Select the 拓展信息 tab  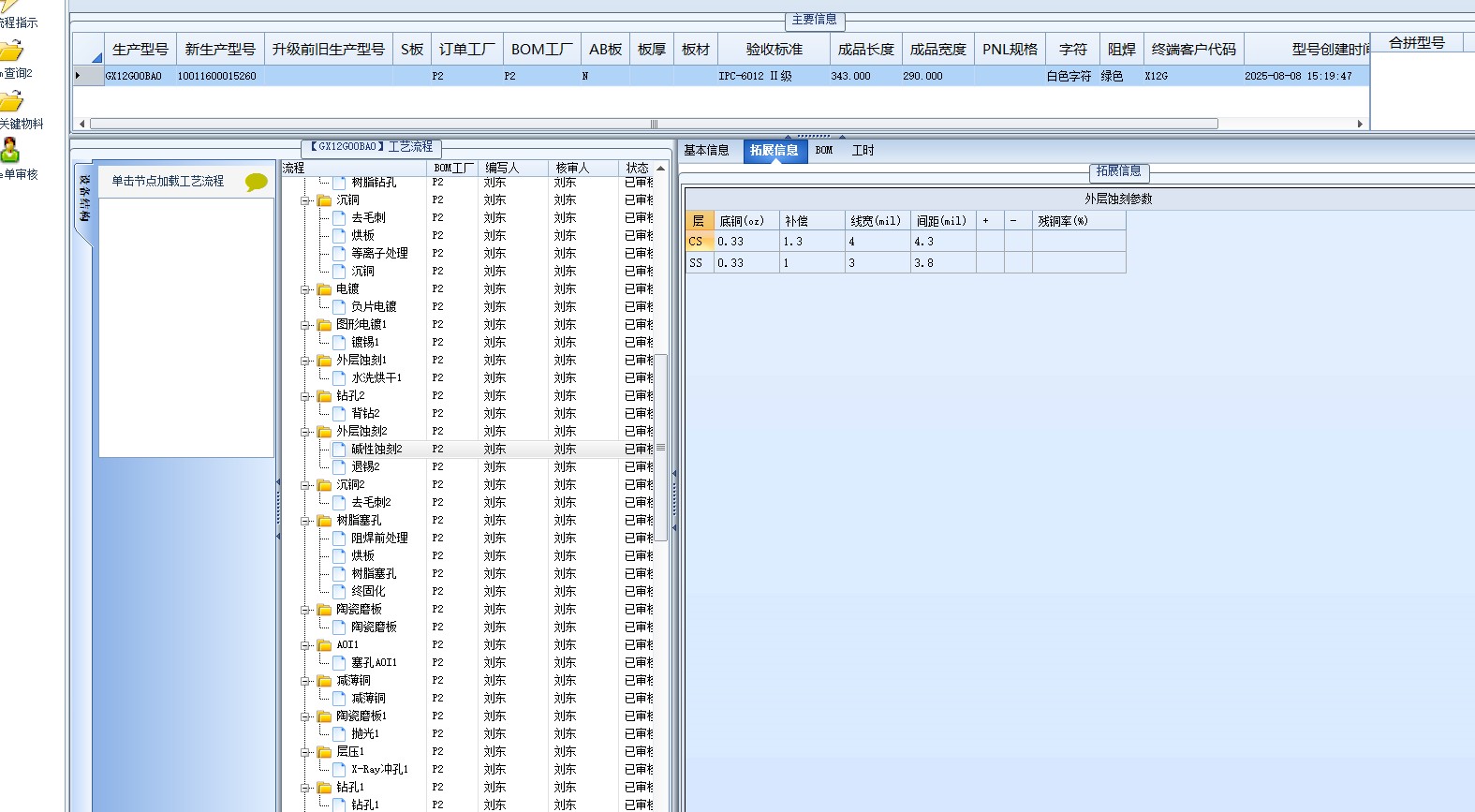click(774, 151)
